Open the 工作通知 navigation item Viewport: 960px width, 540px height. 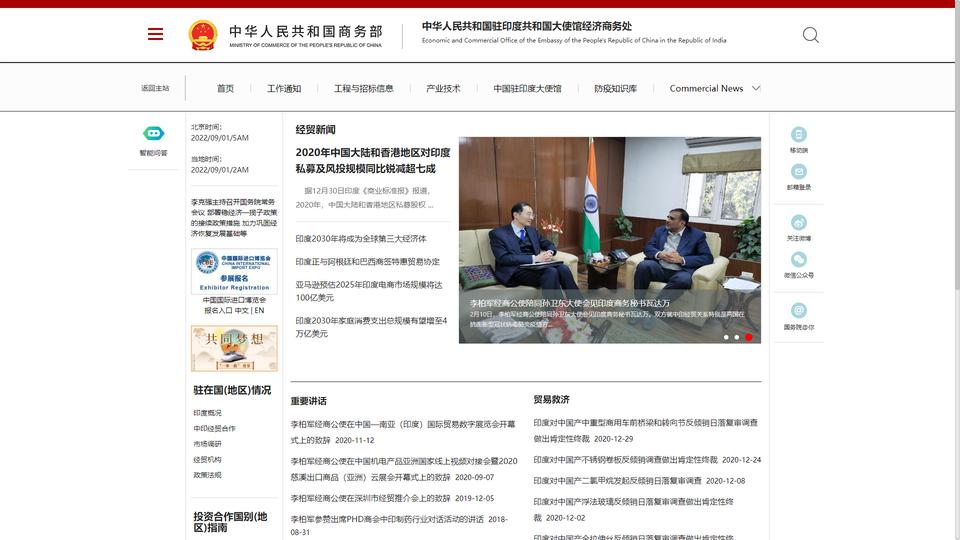tap(284, 88)
